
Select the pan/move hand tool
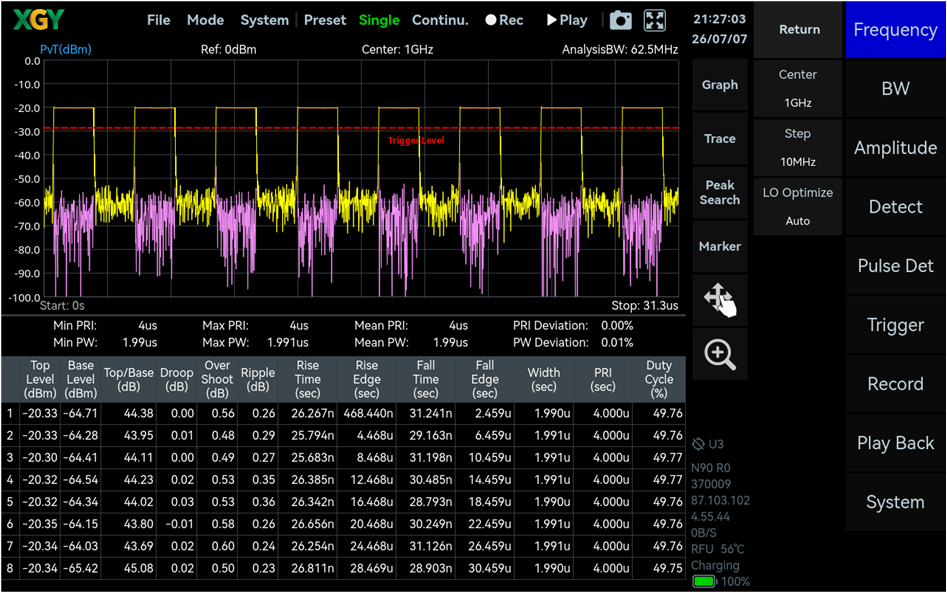(x=720, y=300)
